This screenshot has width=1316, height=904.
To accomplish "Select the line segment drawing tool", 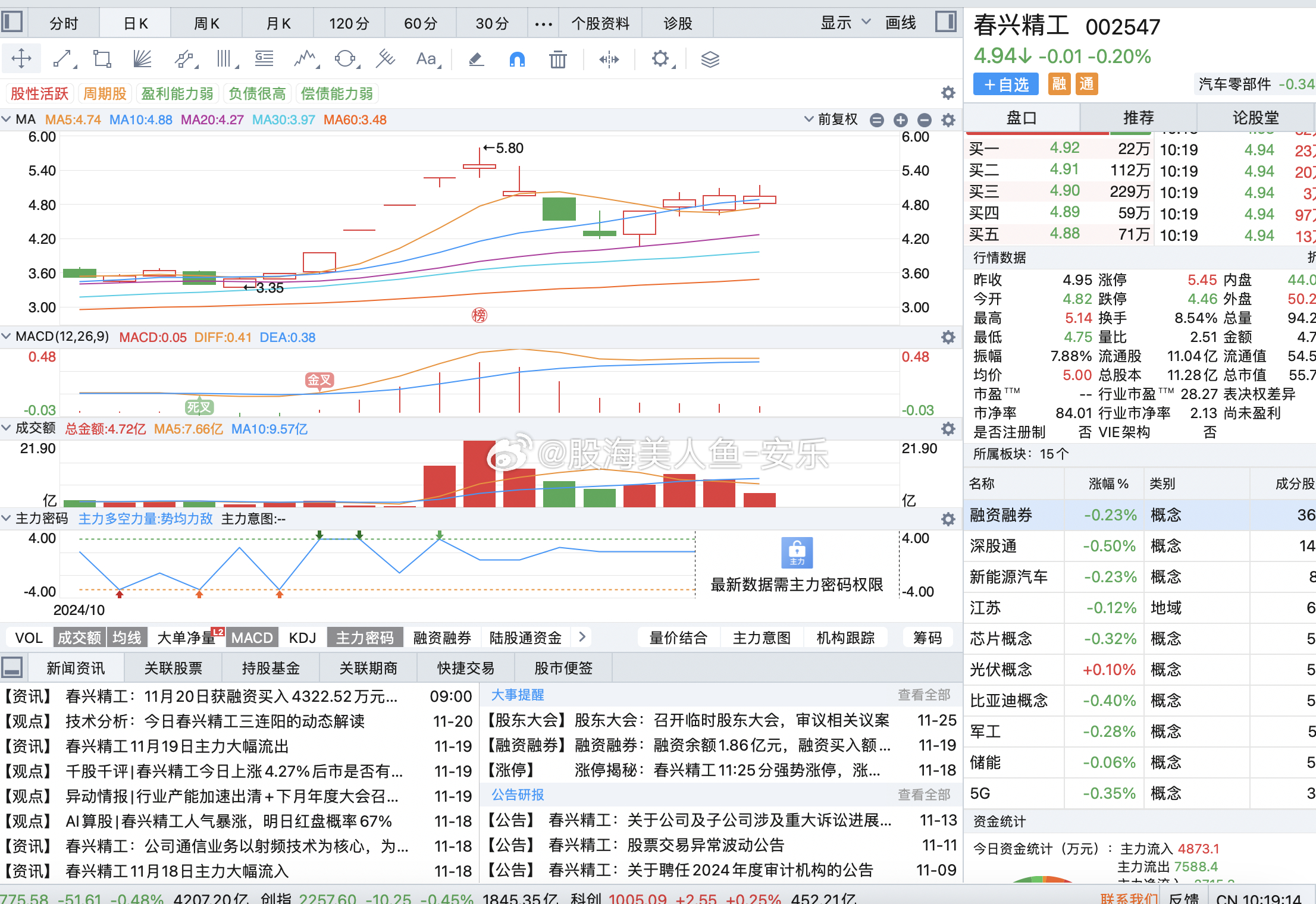I will (x=63, y=59).
